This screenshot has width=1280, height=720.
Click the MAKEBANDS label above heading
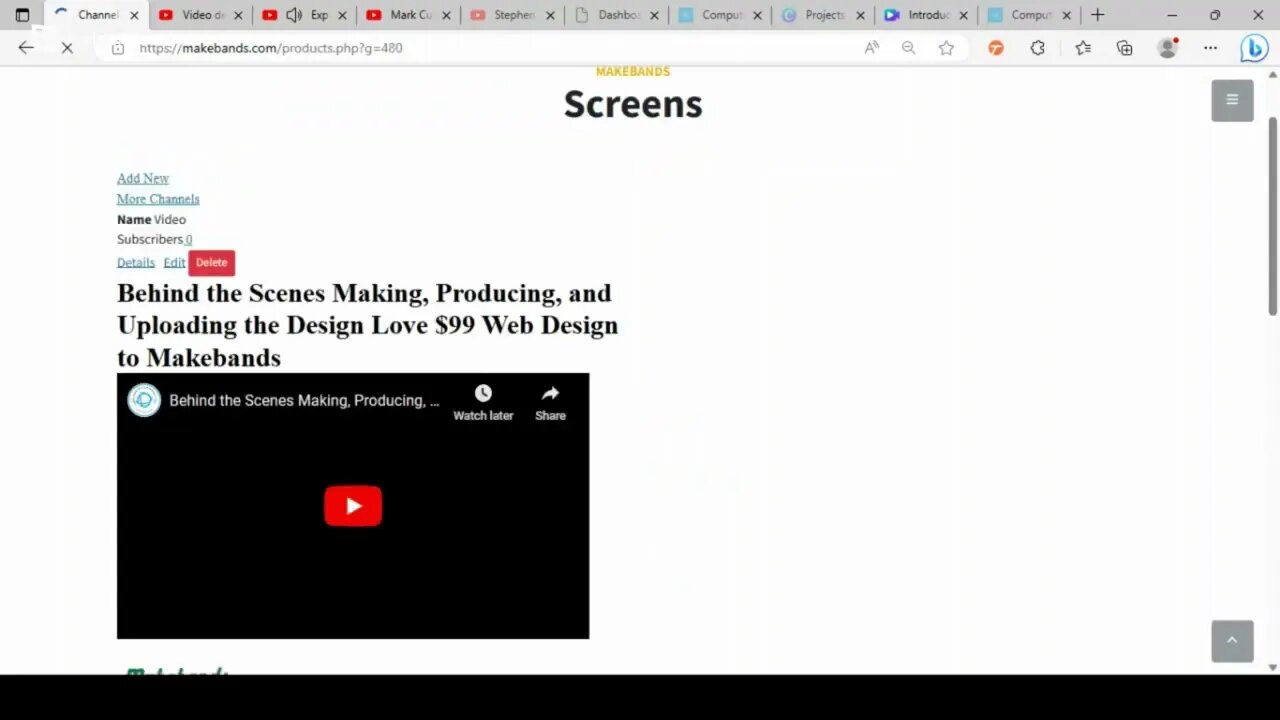coord(633,72)
